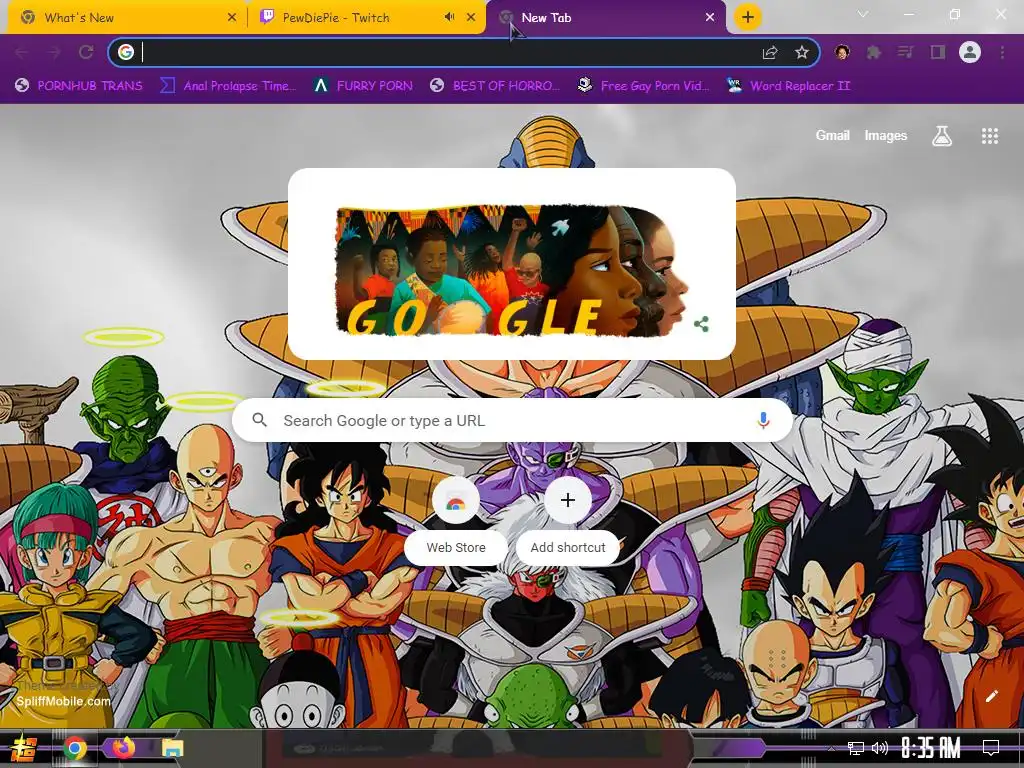The height and width of the screenshot is (768, 1024).
Task: Open the tab search chevron
Action: [x=863, y=14]
